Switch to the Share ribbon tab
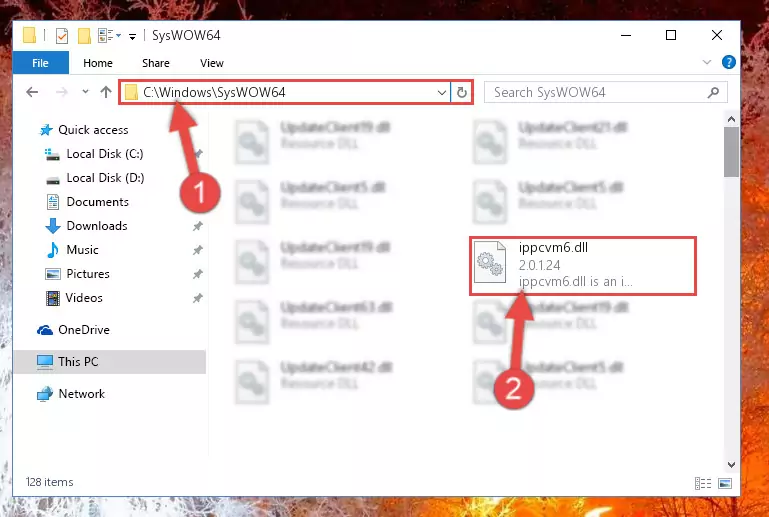Screen dimensions: 769x517 point(155,63)
